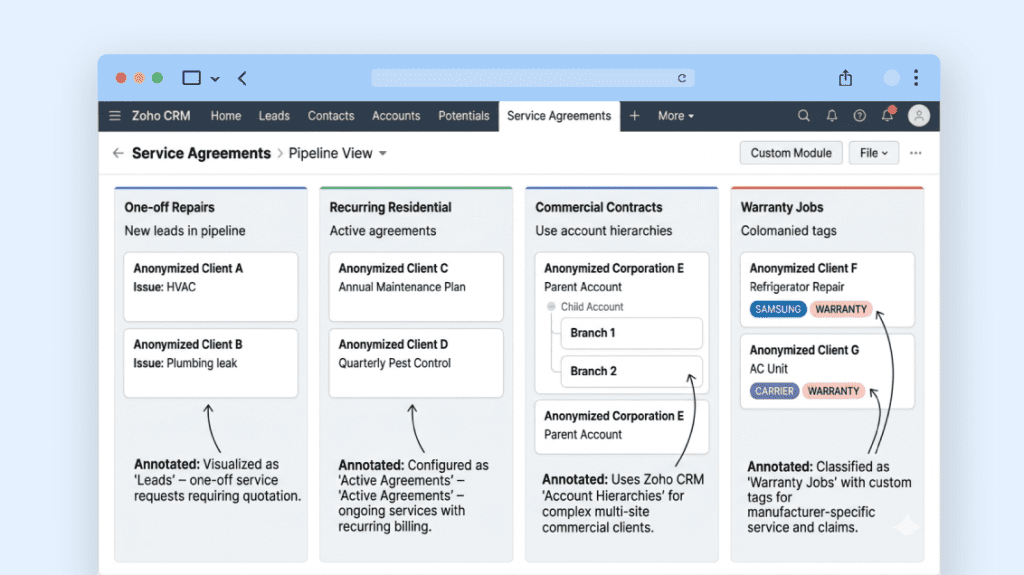Image resolution: width=1024 pixels, height=575 pixels.
Task: Click the plus icon to add a module tab
Action: click(x=634, y=116)
